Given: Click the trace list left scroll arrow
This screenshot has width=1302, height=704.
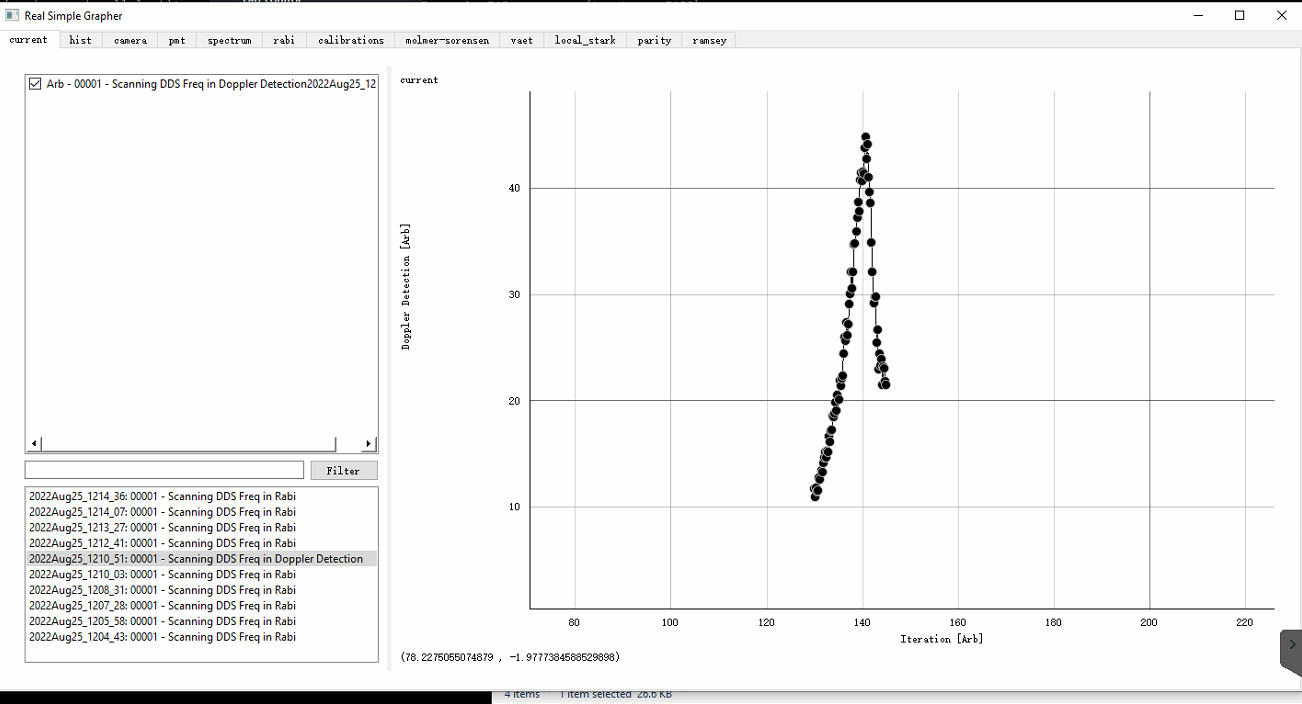Looking at the screenshot, I should click(x=35, y=444).
